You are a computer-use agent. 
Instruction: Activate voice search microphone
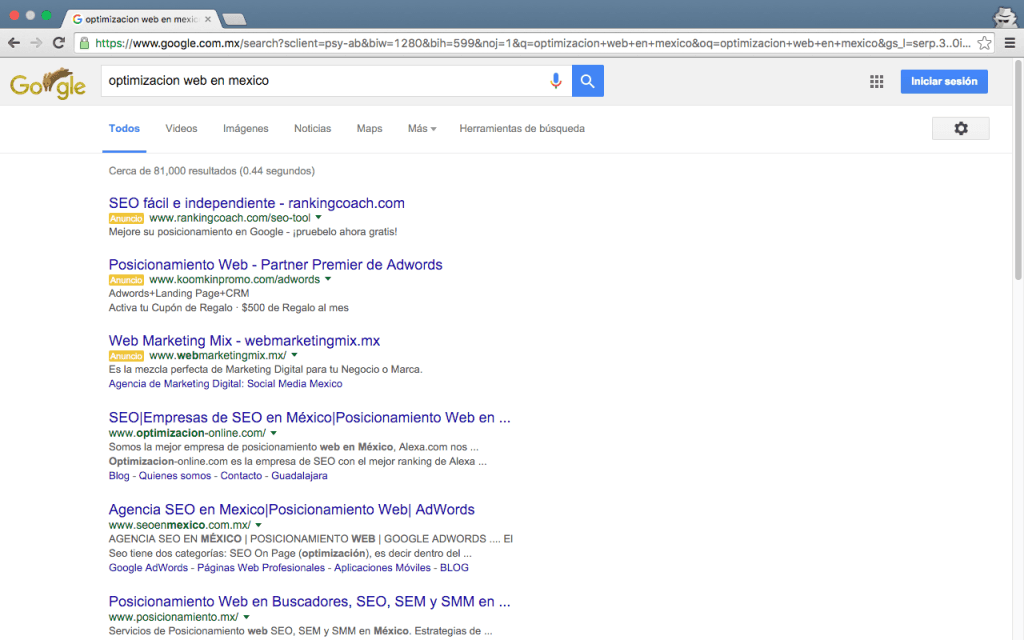[x=556, y=81]
